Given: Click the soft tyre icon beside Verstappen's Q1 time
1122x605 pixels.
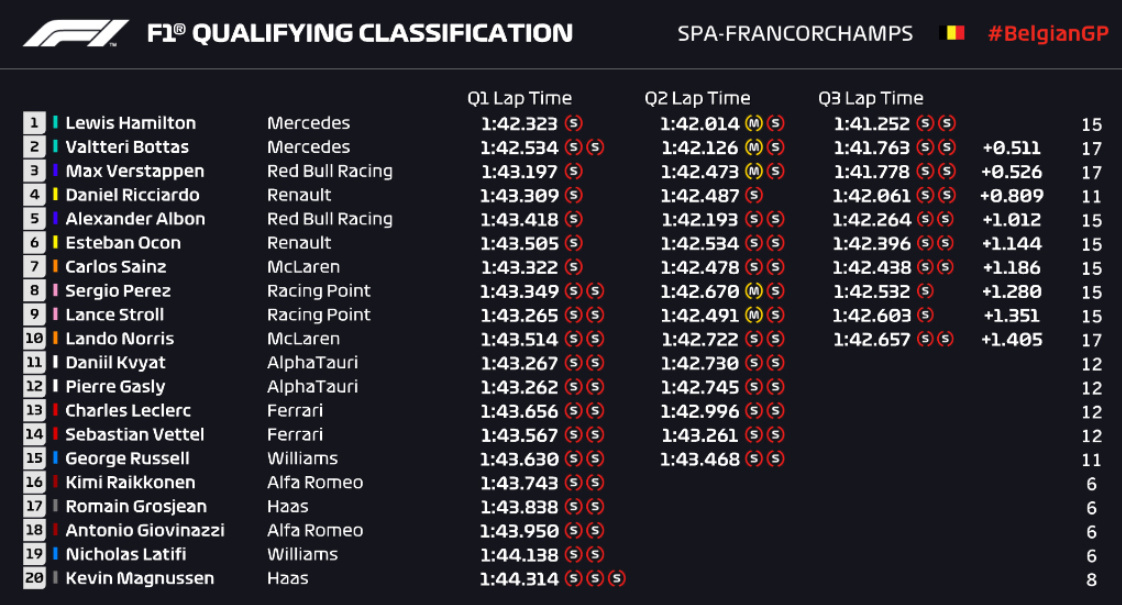Looking at the screenshot, I should click(573, 172).
